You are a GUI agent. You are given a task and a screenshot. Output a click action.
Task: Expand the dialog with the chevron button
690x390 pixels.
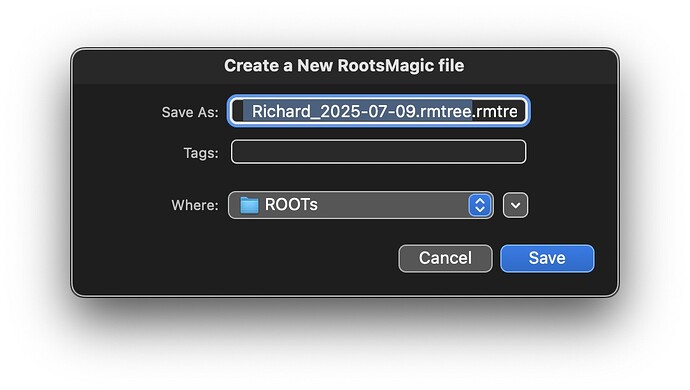point(515,205)
